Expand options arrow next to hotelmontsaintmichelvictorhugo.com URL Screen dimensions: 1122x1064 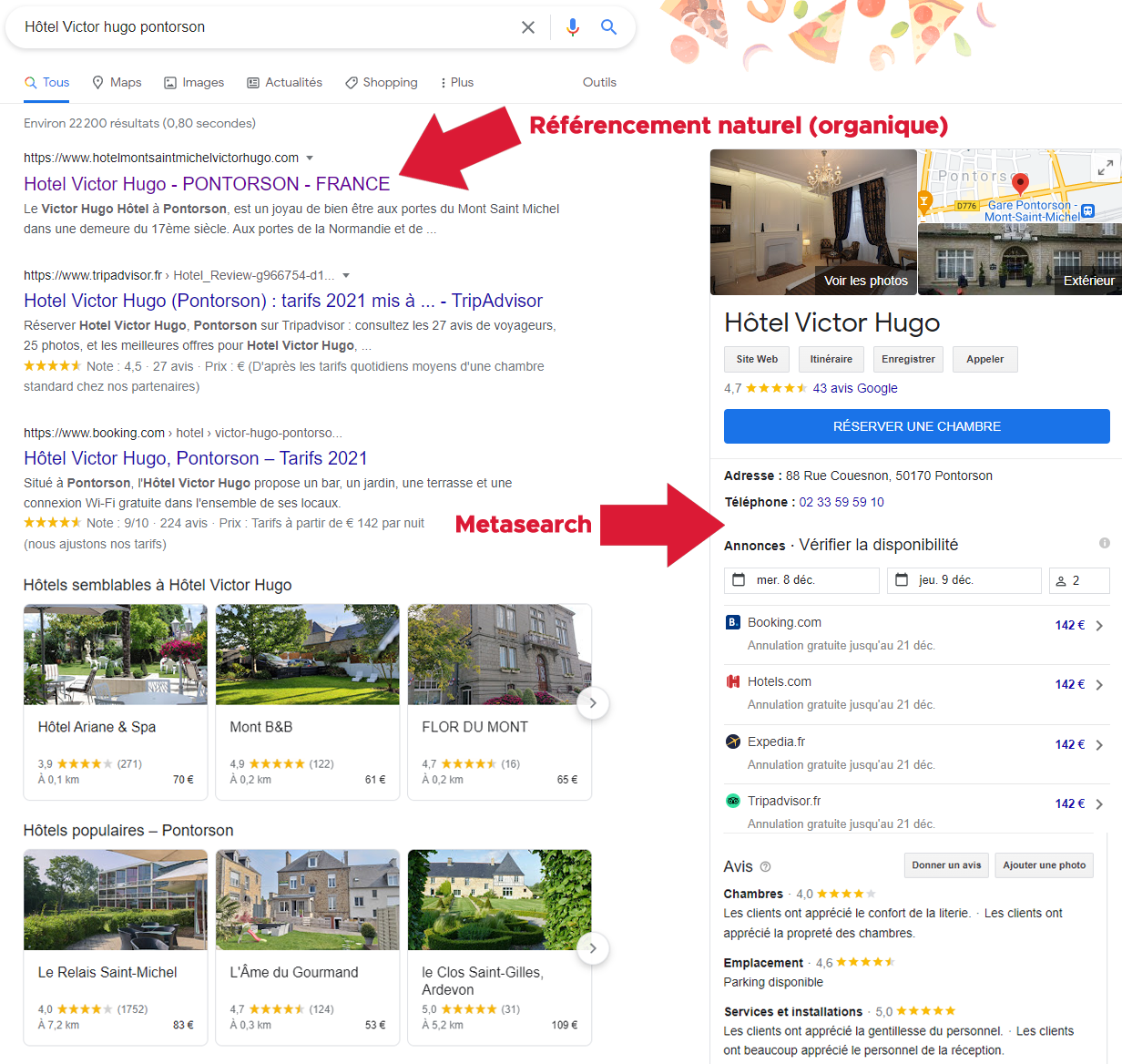pyautogui.click(x=310, y=159)
